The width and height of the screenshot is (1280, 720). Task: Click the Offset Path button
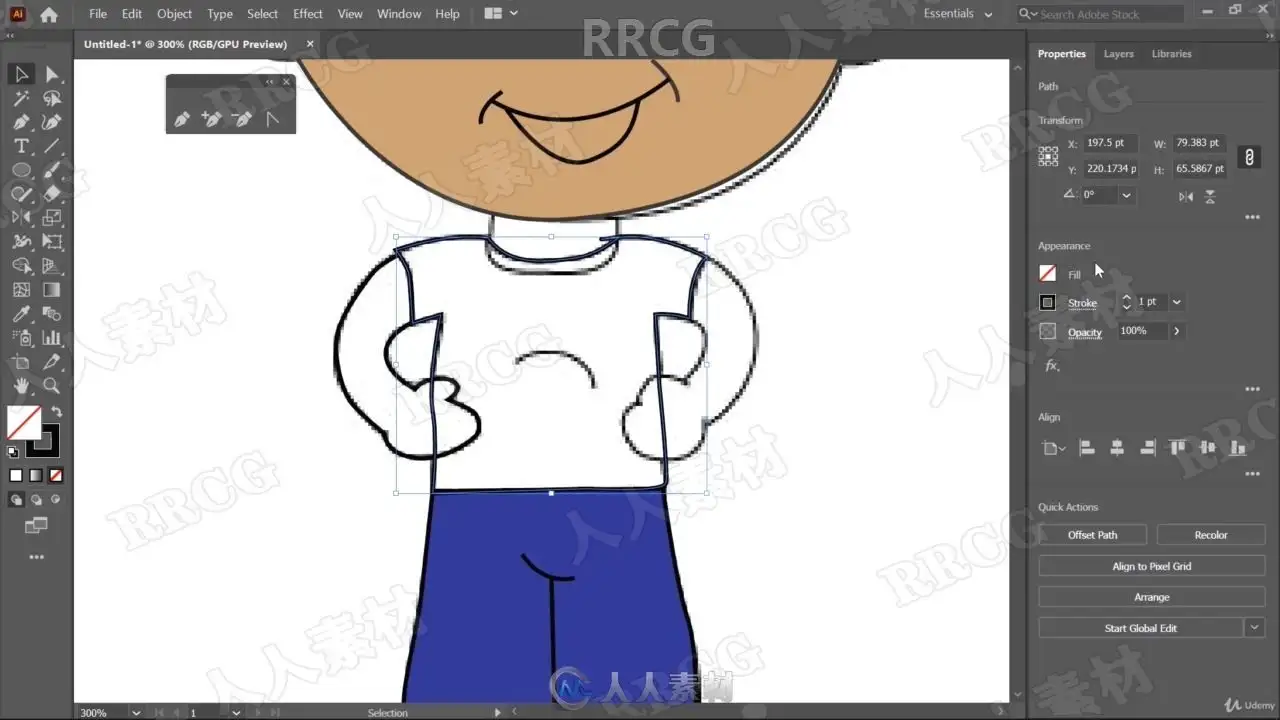point(1092,535)
